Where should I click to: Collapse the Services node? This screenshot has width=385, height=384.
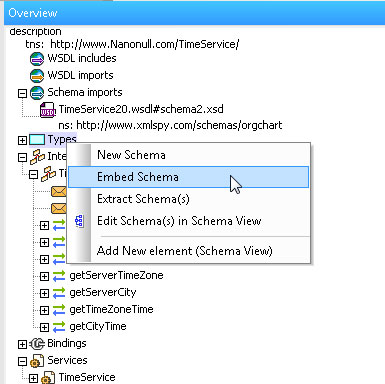(x=22, y=361)
